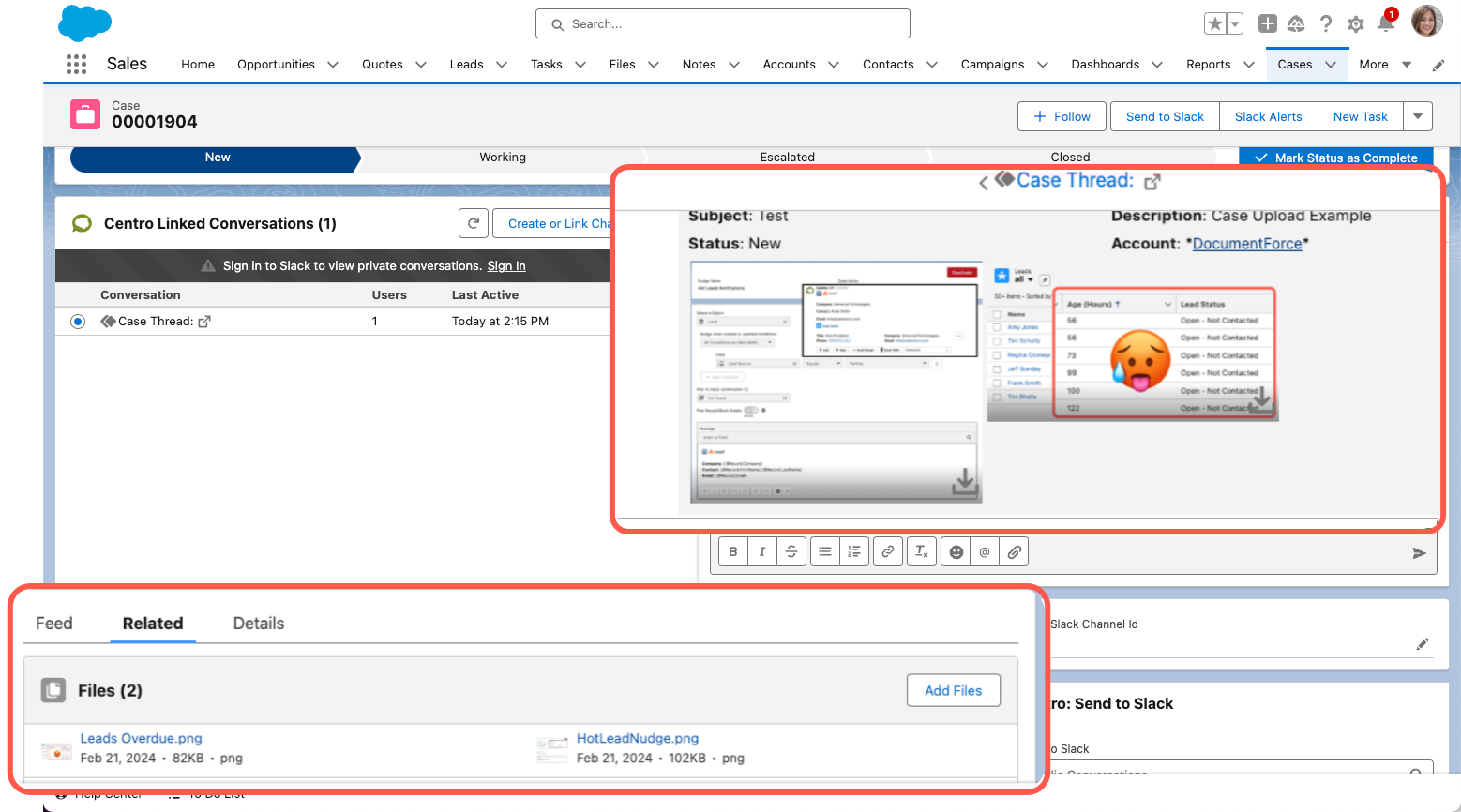
Task: Expand the Quotes tab dropdown chevron
Action: point(421,65)
